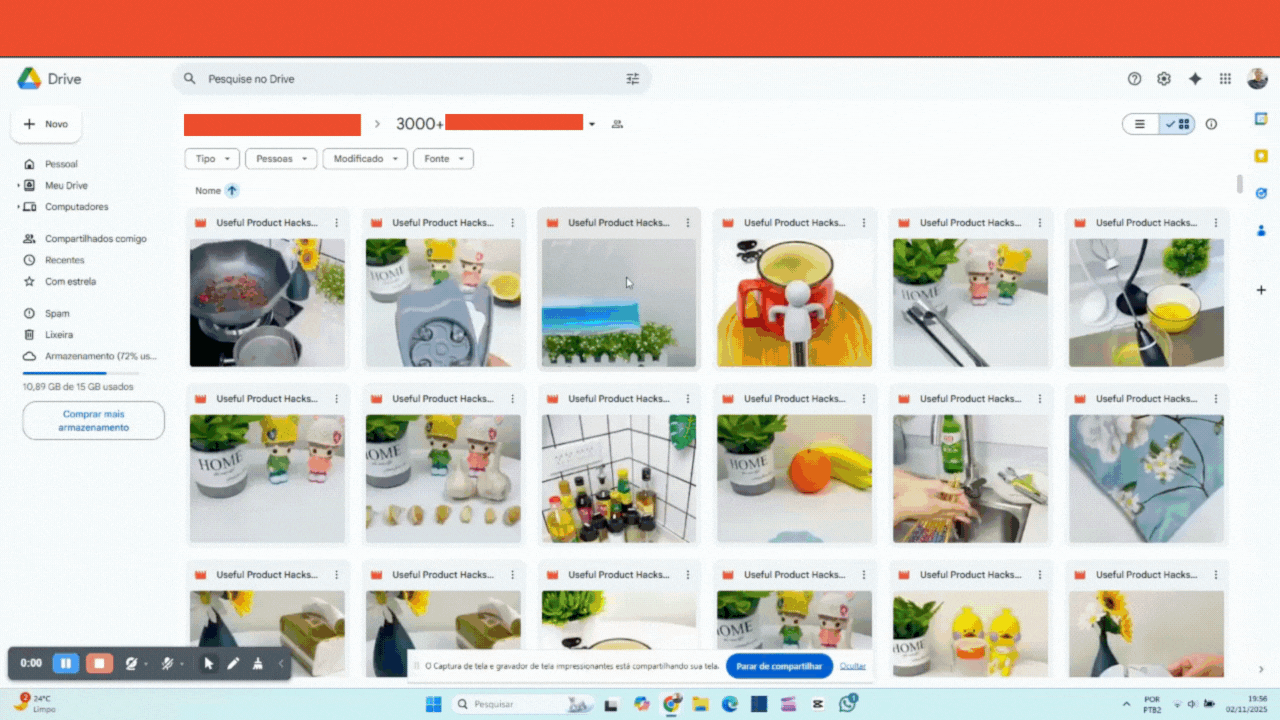
Task: Open Drive settings gear
Action: click(x=1164, y=79)
